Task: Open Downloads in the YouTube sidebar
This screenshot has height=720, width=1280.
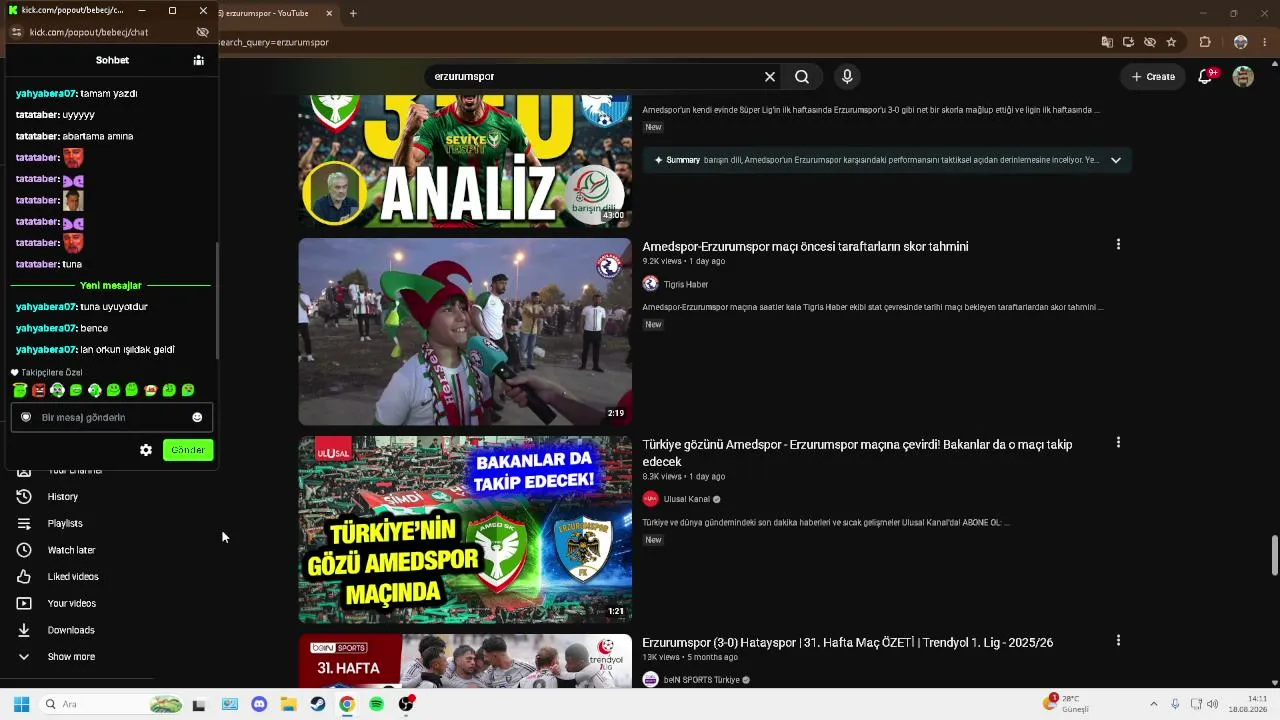Action: pyautogui.click(x=71, y=630)
